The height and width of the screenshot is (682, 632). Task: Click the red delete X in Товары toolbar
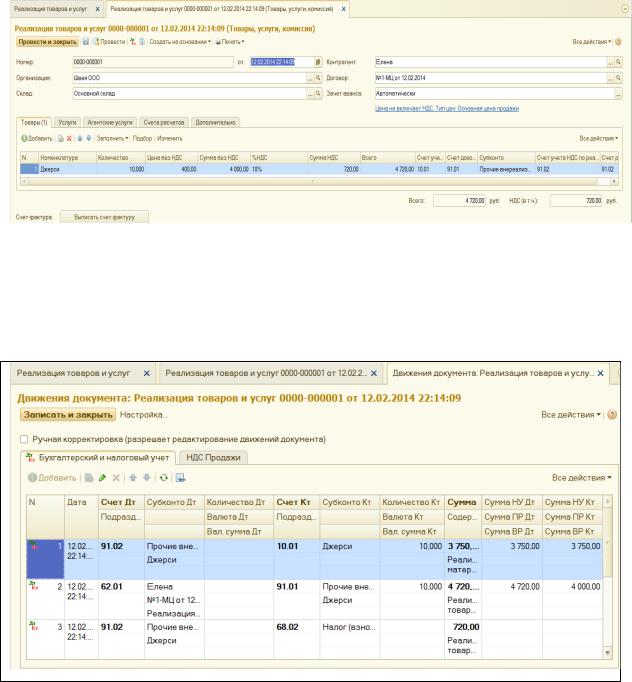pyautogui.click(x=69, y=139)
